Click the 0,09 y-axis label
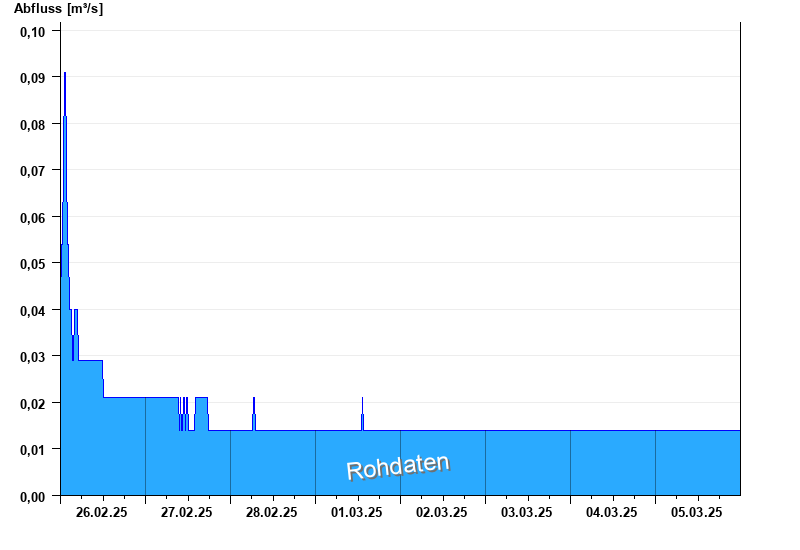This screenshot has height=550, width=800. coord(33,78)
